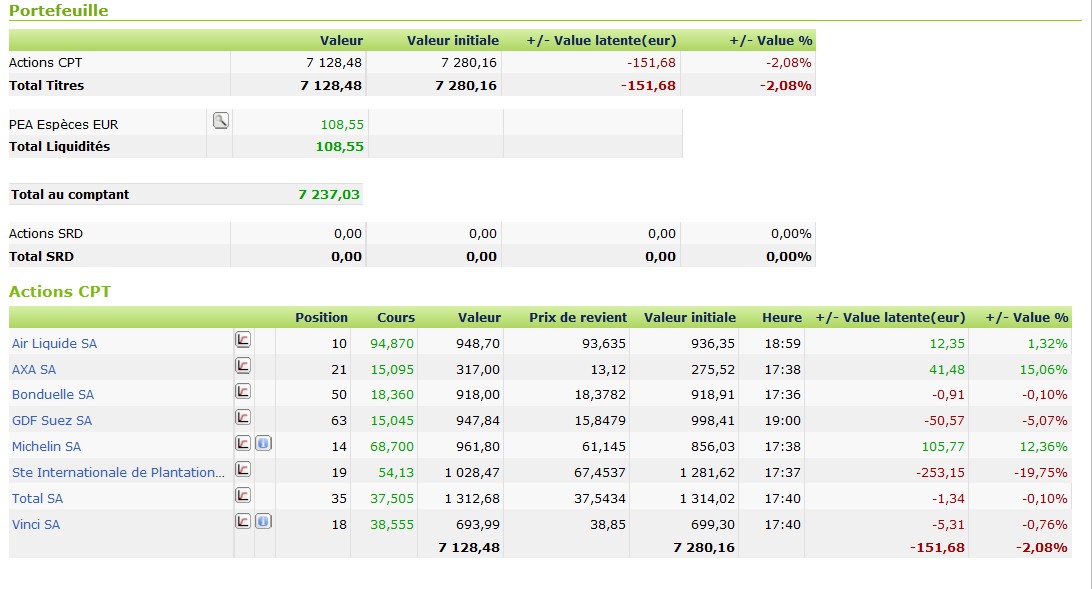Follow the Michelin SA stock link
This screenshot has width=1092, height=589.
[x=46, y=447]
